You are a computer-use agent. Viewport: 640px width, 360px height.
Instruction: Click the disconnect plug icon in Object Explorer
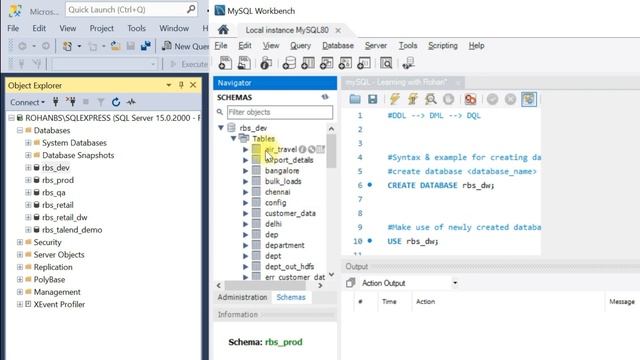71,102
